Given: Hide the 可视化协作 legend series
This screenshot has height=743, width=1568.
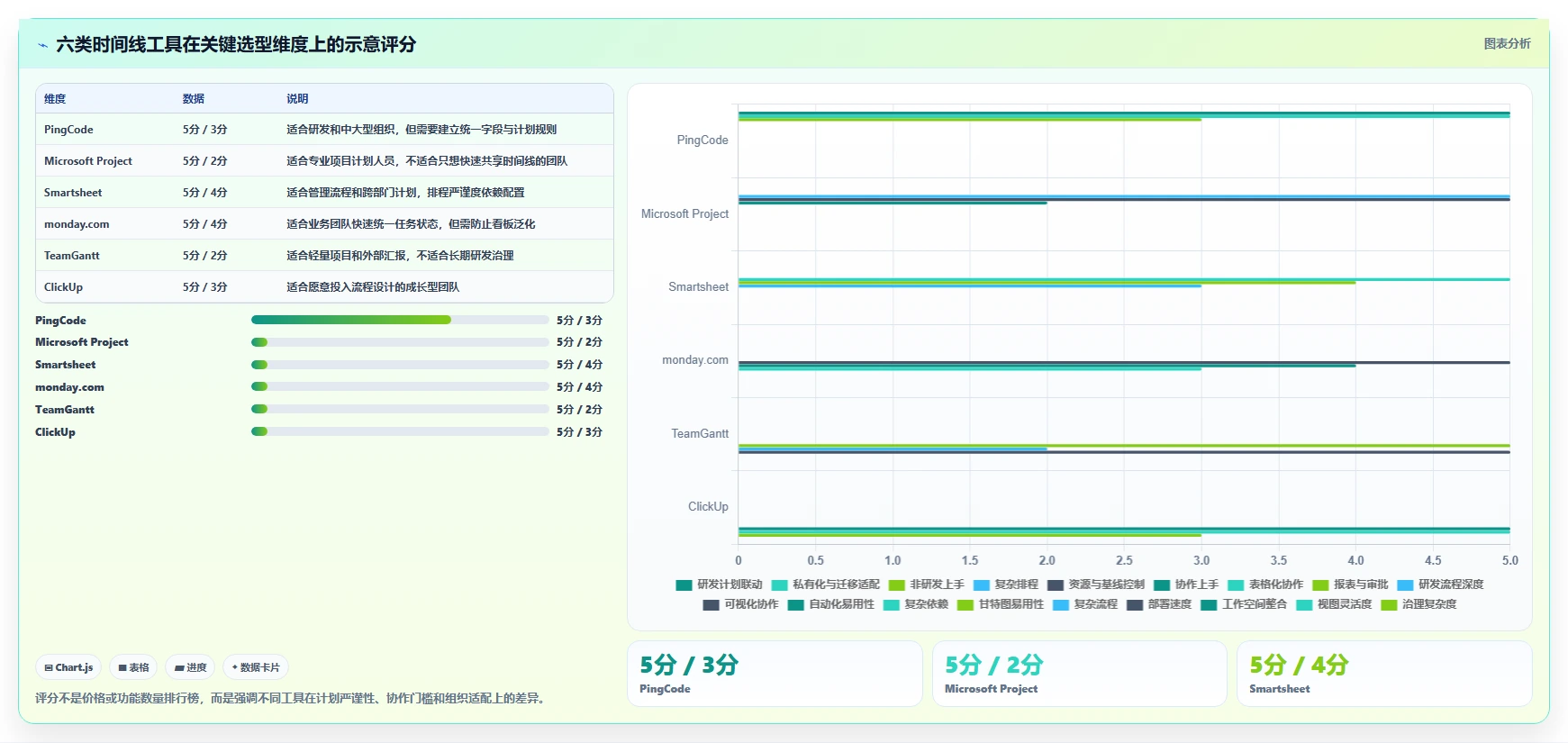Looking at the screenshot, I should [x=740, y=604].
